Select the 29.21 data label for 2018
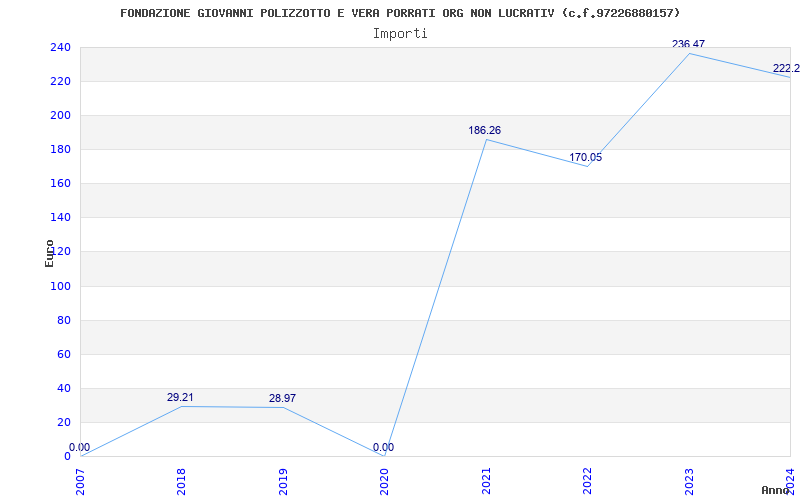 (x=180, y=397)
